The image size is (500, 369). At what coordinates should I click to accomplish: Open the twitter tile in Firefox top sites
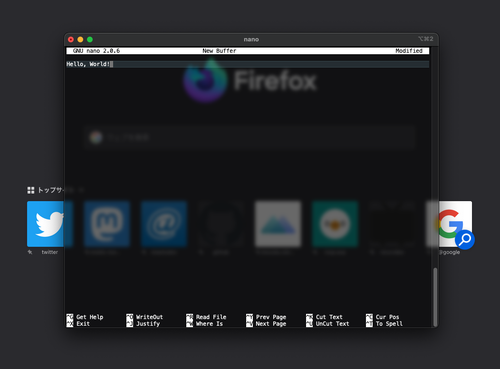pyautogui.click(x=45, y=224)
